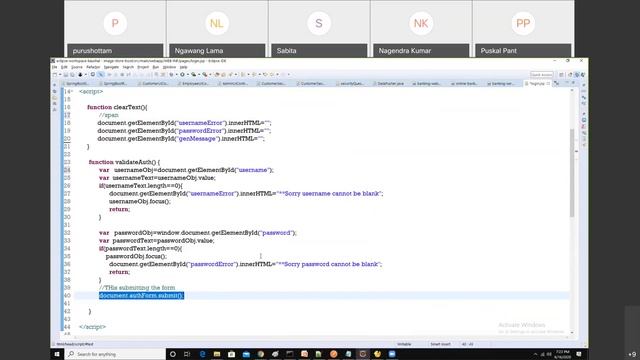Maximize the editor area
The width and height of the screenshot is (640, 360).
tap(573, 83)
